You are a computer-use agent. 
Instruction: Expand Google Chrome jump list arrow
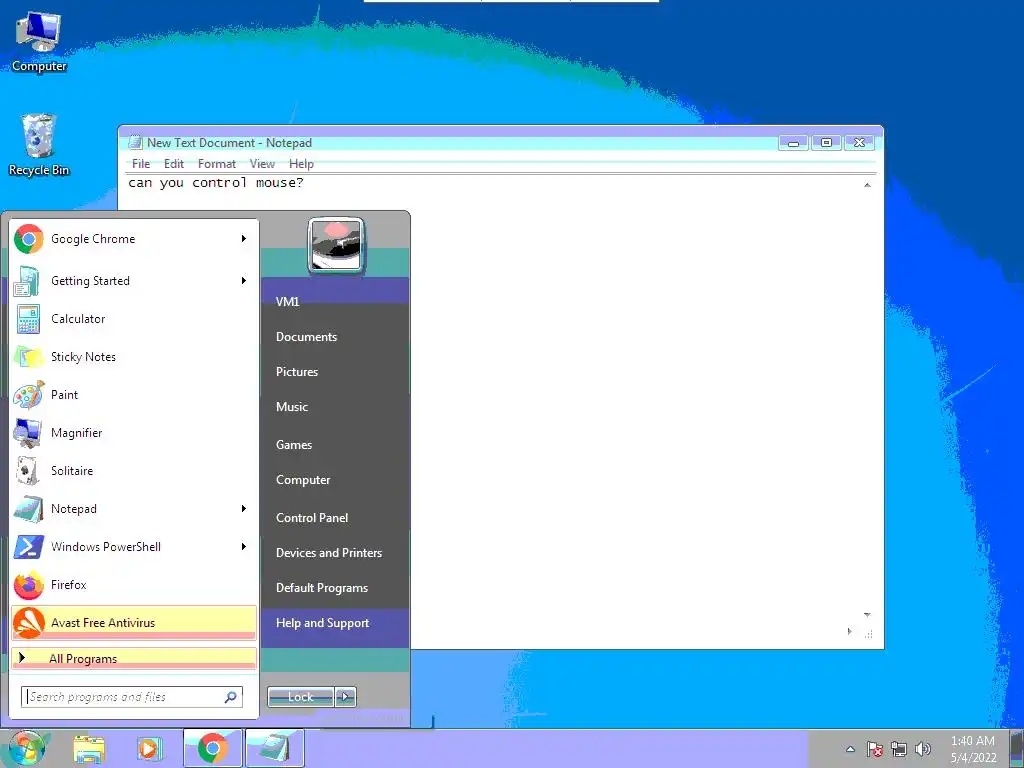point(244,239)
